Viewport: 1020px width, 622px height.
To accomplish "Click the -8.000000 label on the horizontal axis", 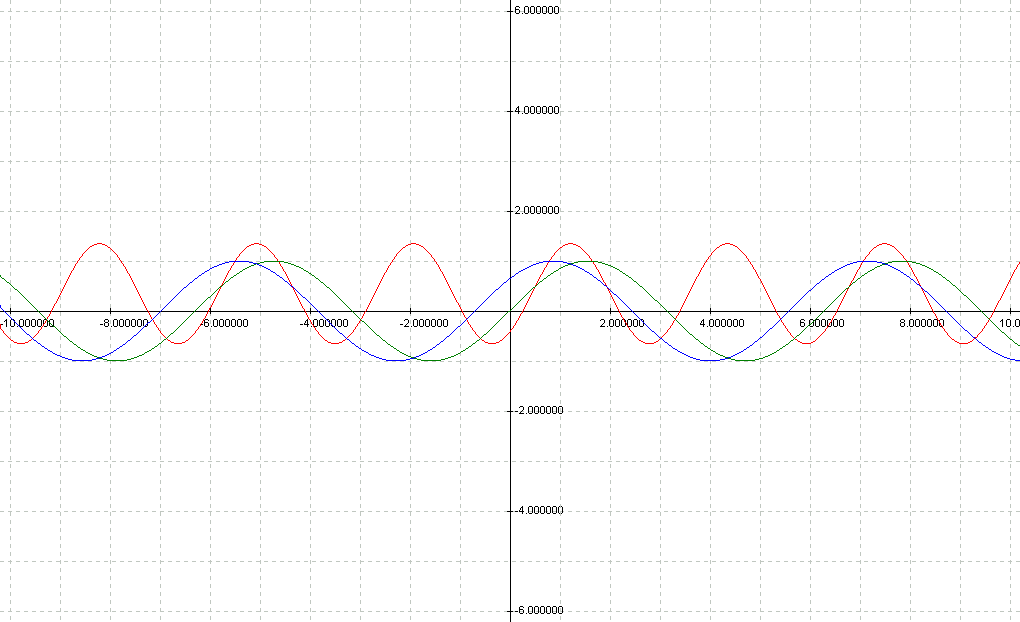I will tap(125, 323).
